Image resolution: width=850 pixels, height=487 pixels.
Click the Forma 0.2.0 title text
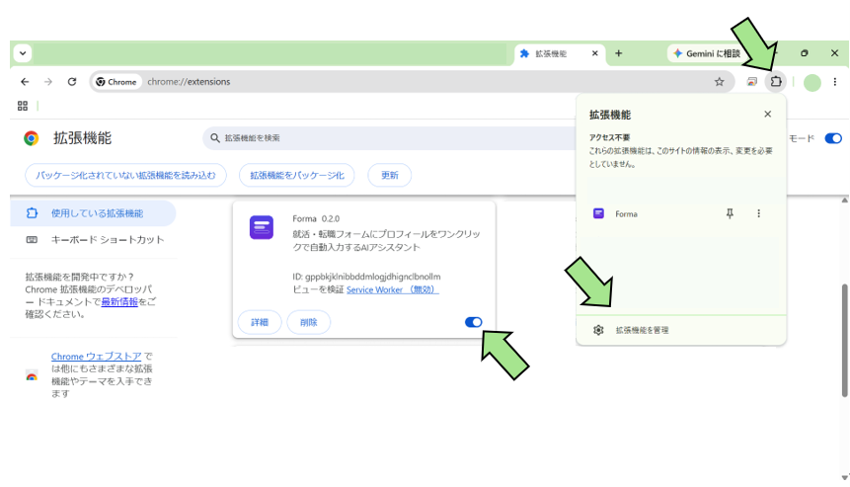point(316,219)
